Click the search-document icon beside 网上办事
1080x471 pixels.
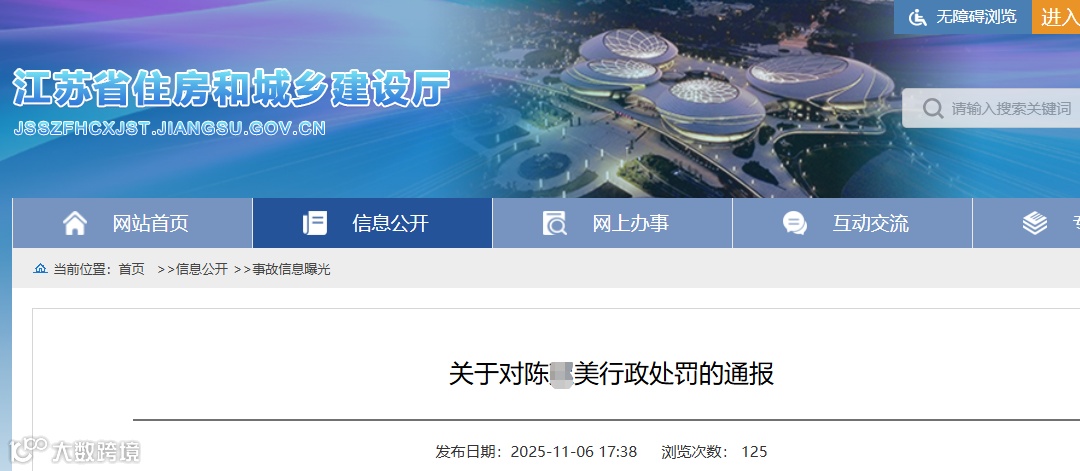tap(554, 223)
